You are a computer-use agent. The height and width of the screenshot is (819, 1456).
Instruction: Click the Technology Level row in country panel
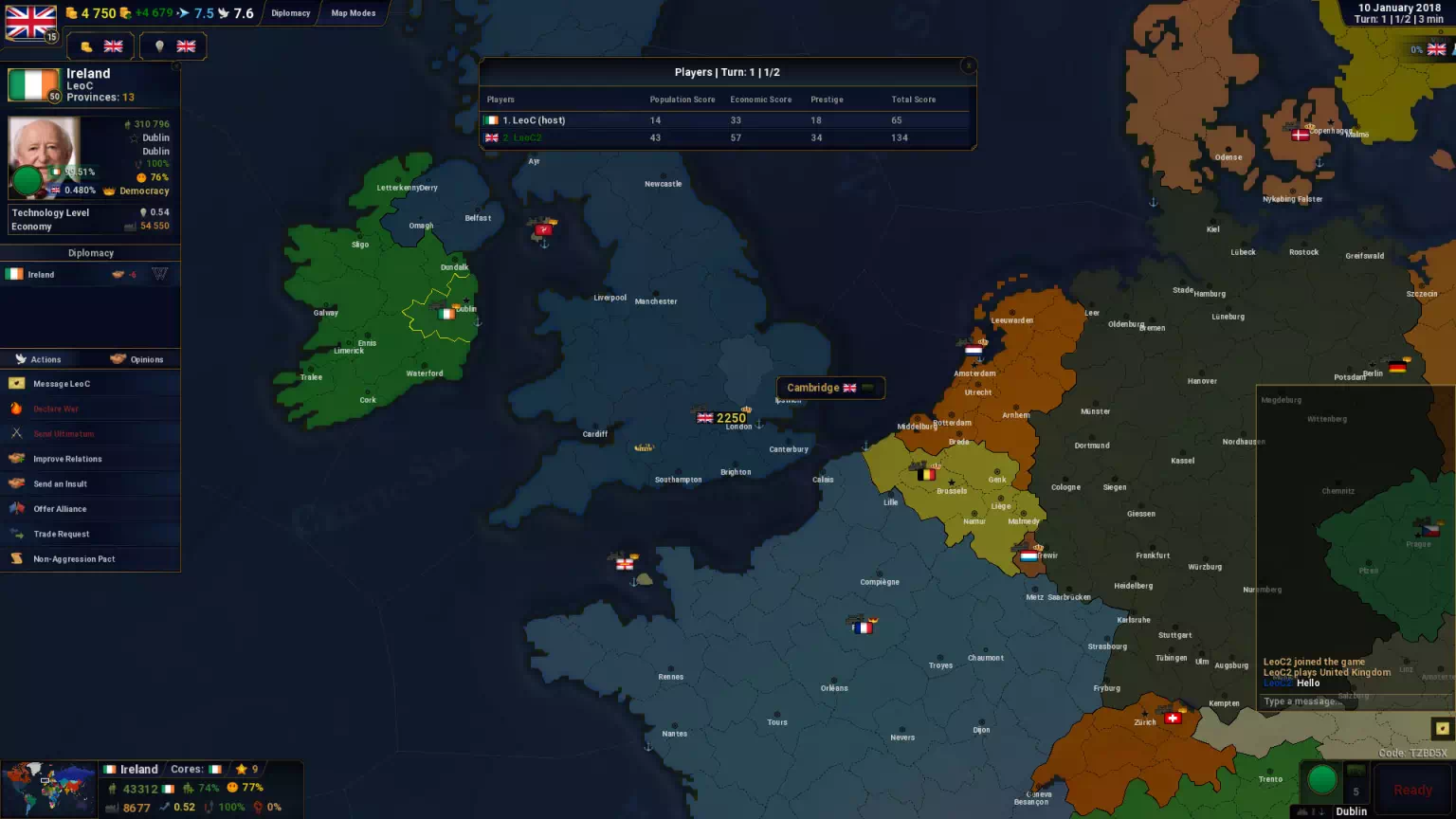tap(91, 212)
